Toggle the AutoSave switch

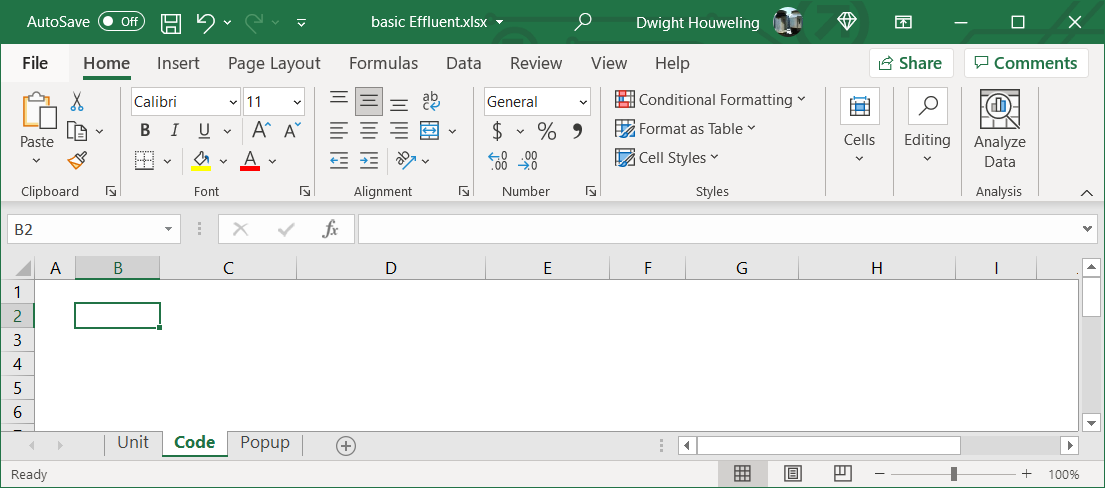(x=120, y=21)
